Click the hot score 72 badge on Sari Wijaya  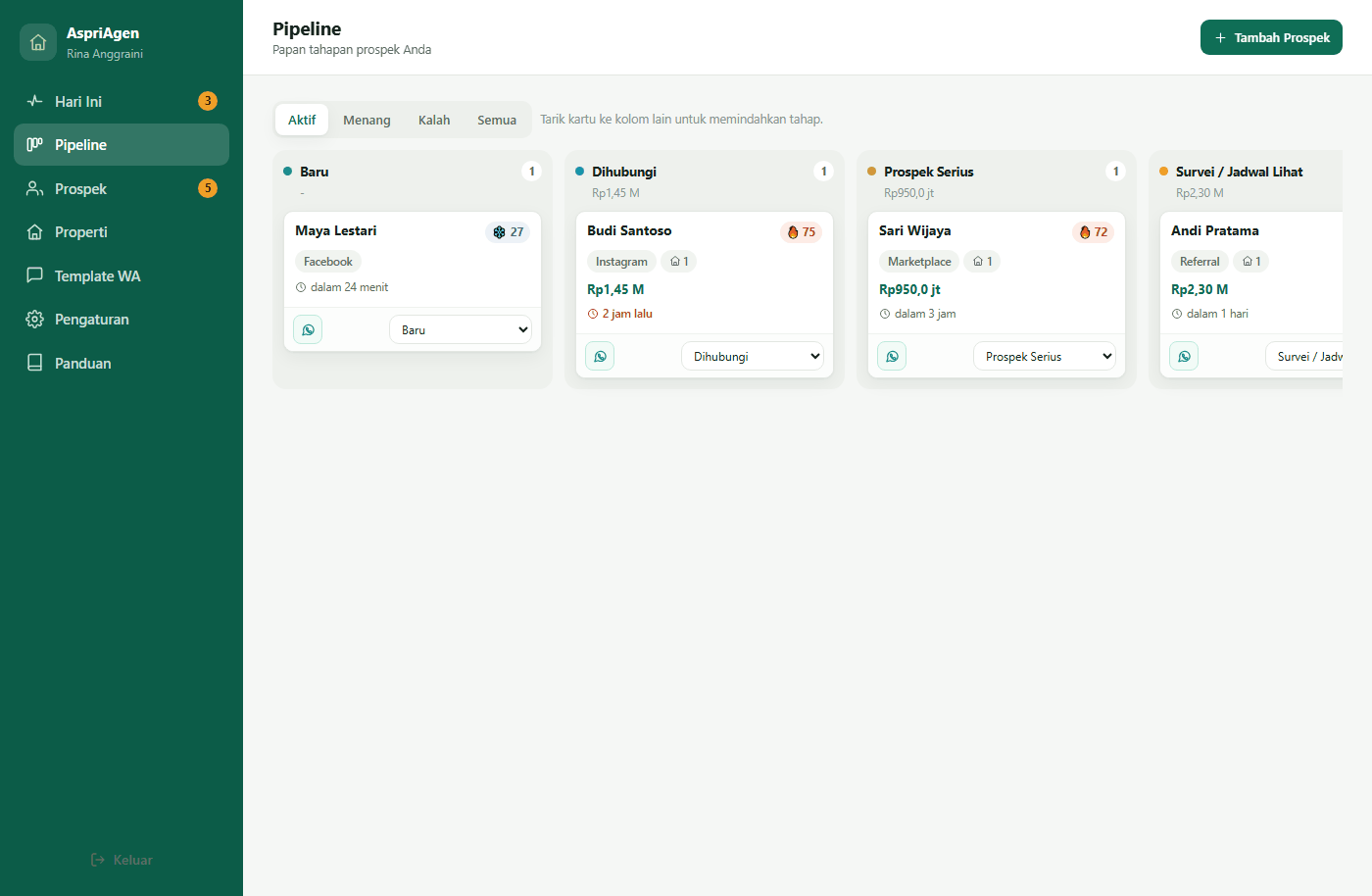(1093, 232)
